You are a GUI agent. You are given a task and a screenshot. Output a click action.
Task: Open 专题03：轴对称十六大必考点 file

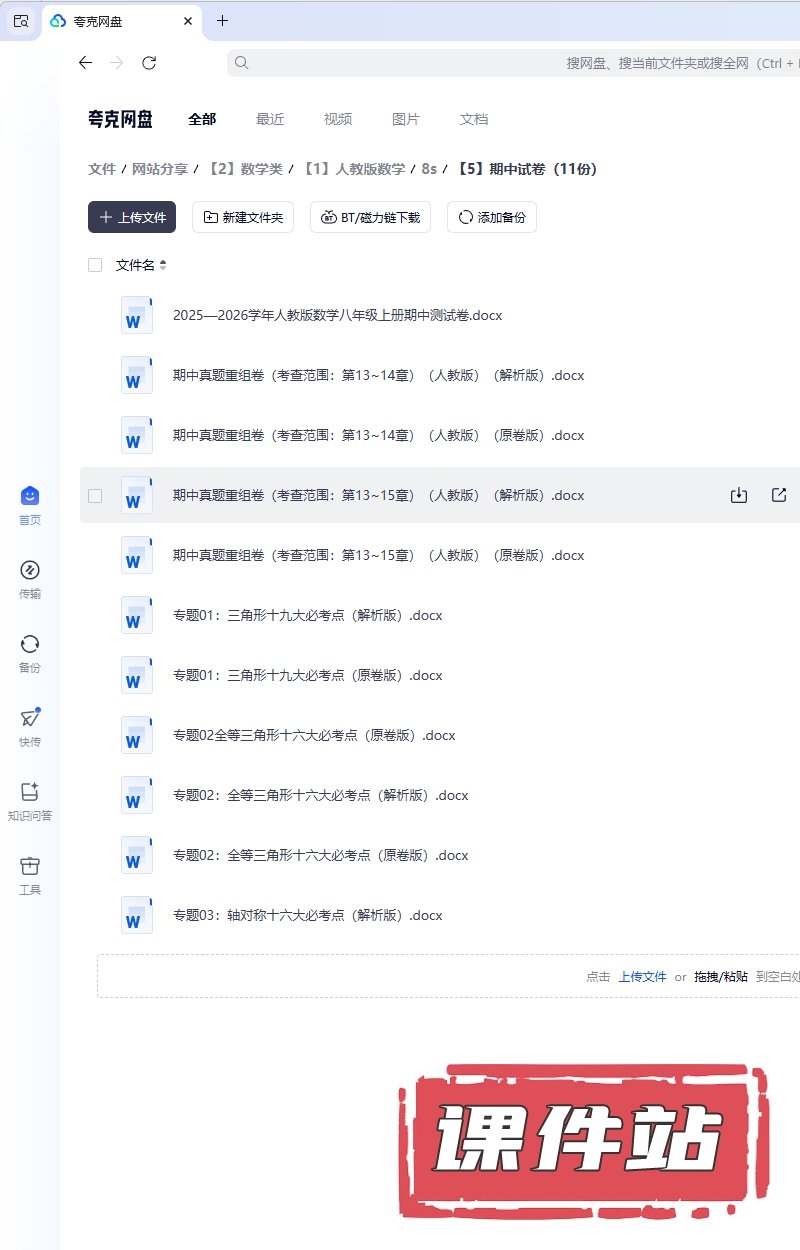click(x=307, y=915)
